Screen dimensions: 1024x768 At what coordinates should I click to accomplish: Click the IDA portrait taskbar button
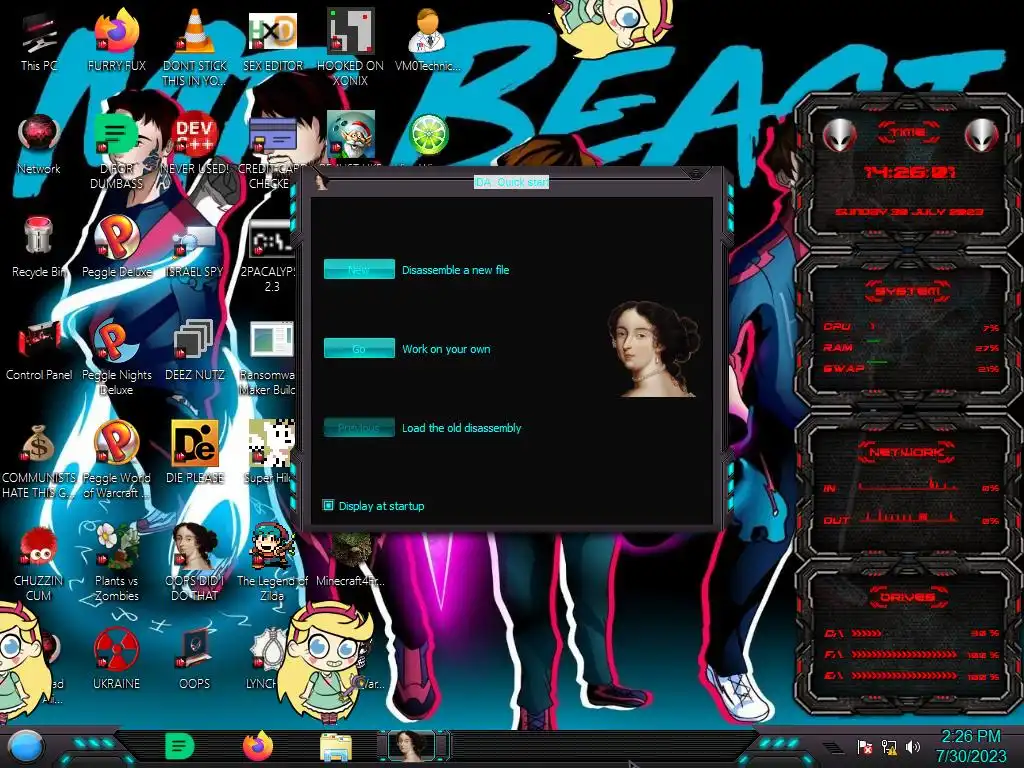tap(413, 747)
